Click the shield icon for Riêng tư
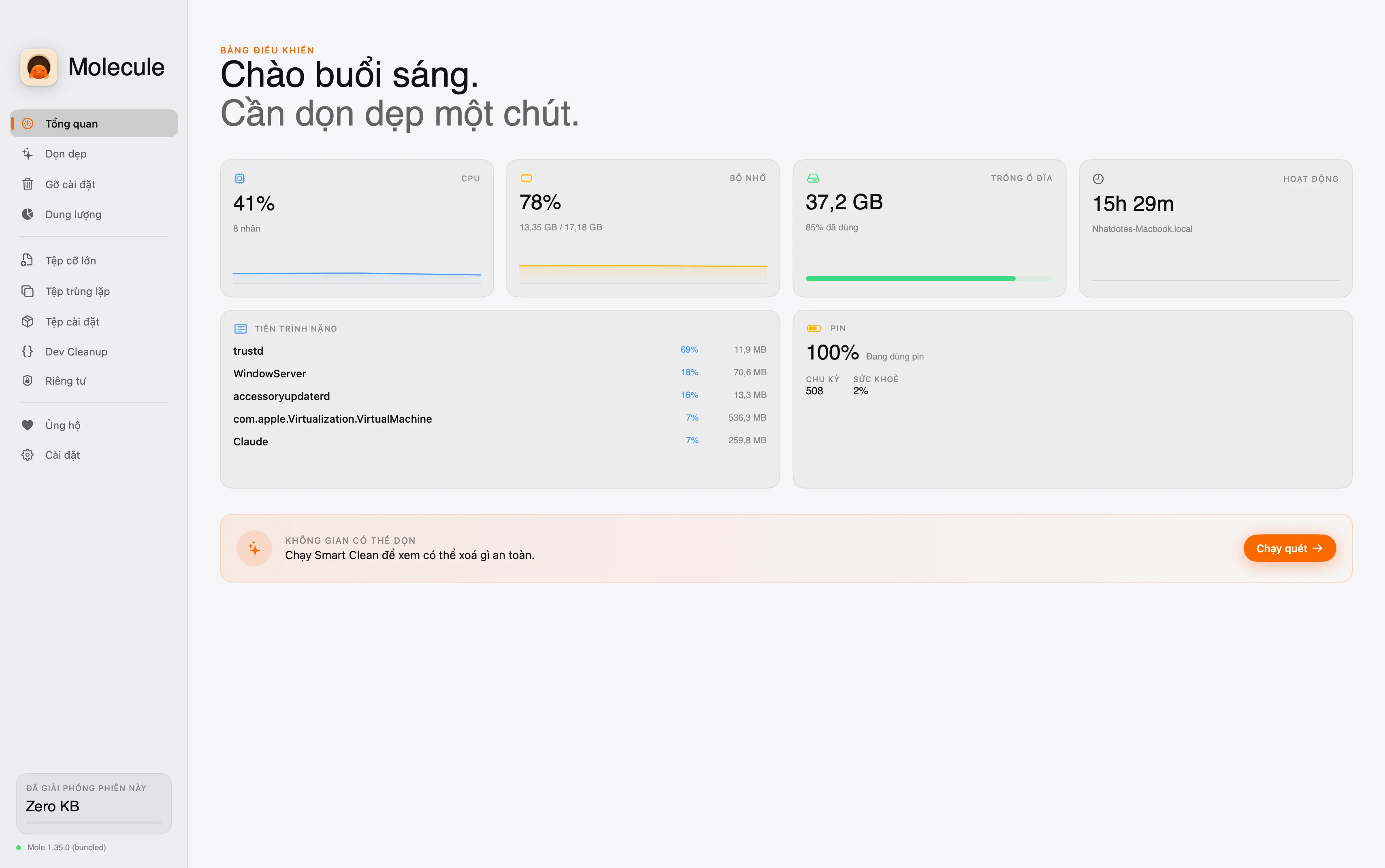 tap(27, 381)
